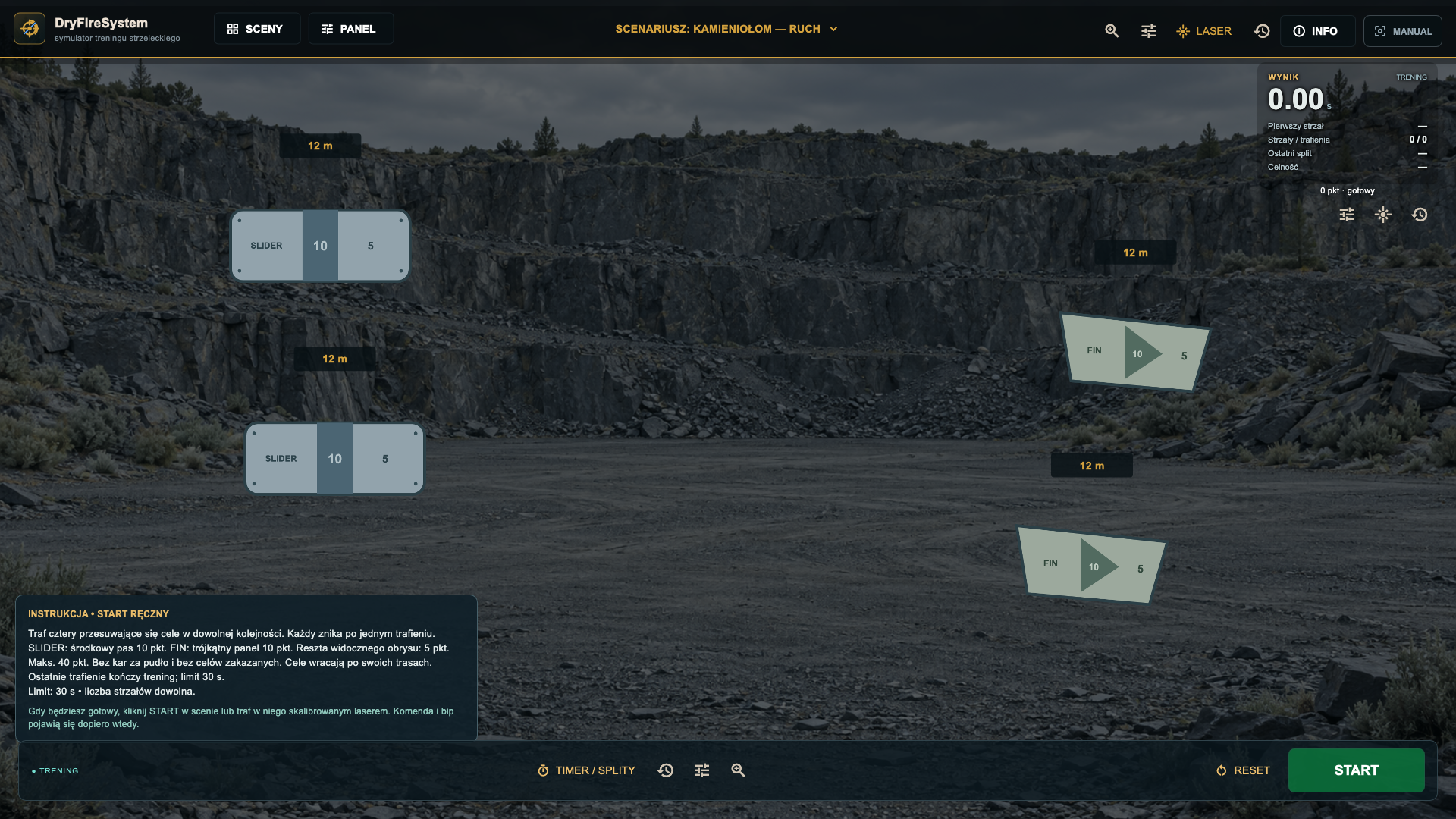Hit the 5 zone of the lower SLIDER target
This screenshot has width=1456, height=819.
pos(386,459)
